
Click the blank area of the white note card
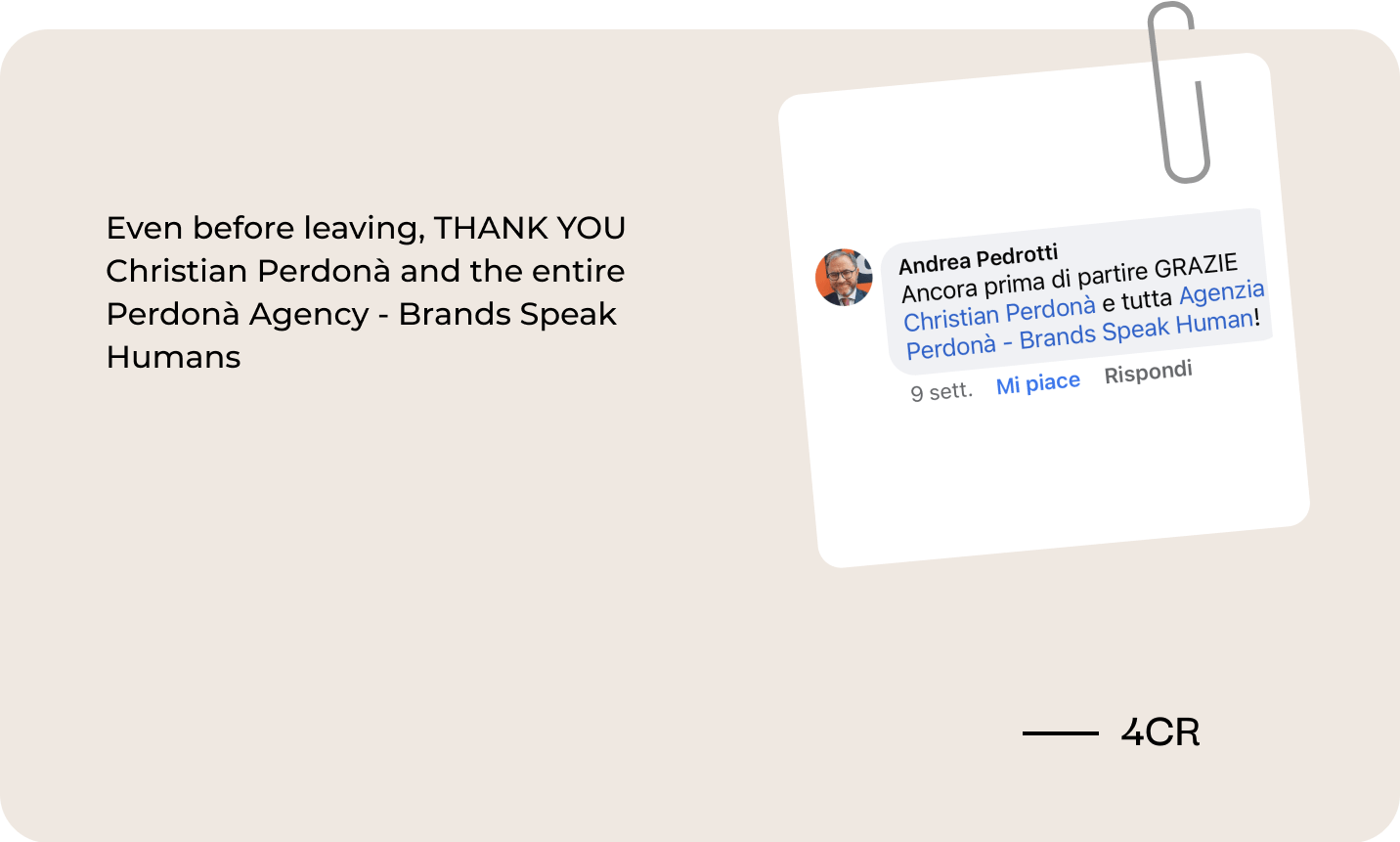pyautogui.click(x=1056, y=479)
